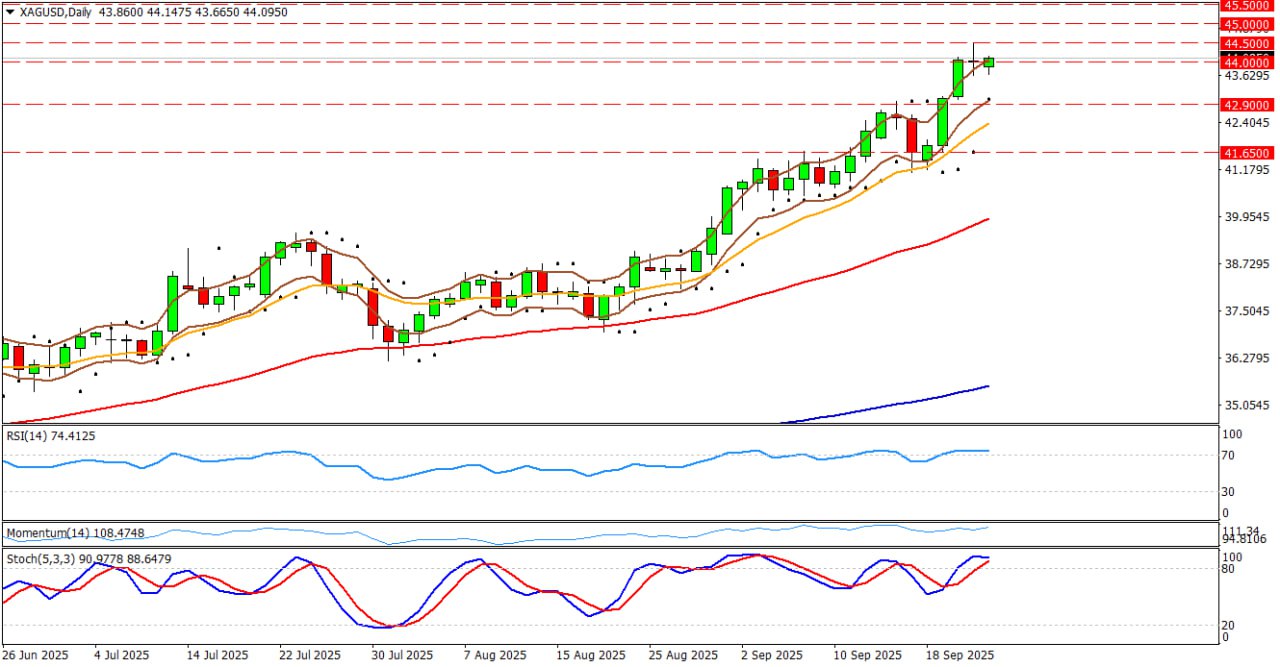The height and width of the screenshot is (667, 1280).
Task: Click the 18 Sep 2025 date label
Action: click(957, 655)
